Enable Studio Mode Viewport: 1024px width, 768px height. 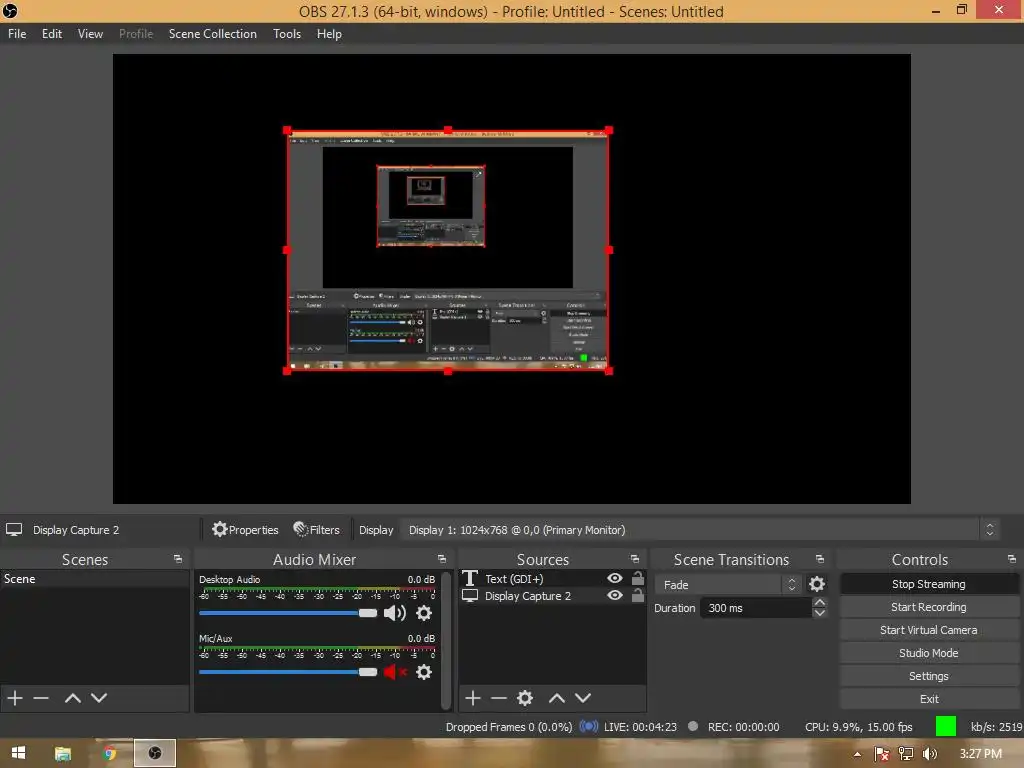929,652
